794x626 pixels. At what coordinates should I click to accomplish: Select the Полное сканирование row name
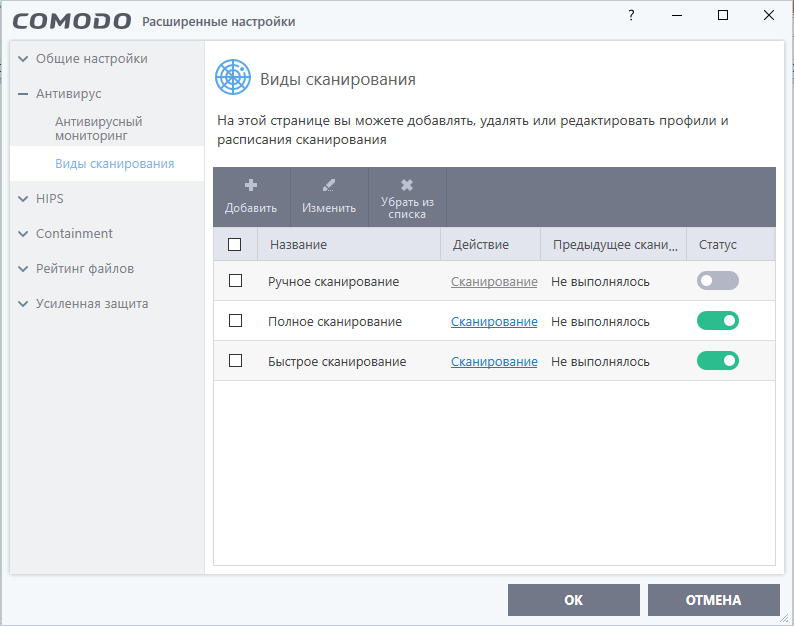335,322
